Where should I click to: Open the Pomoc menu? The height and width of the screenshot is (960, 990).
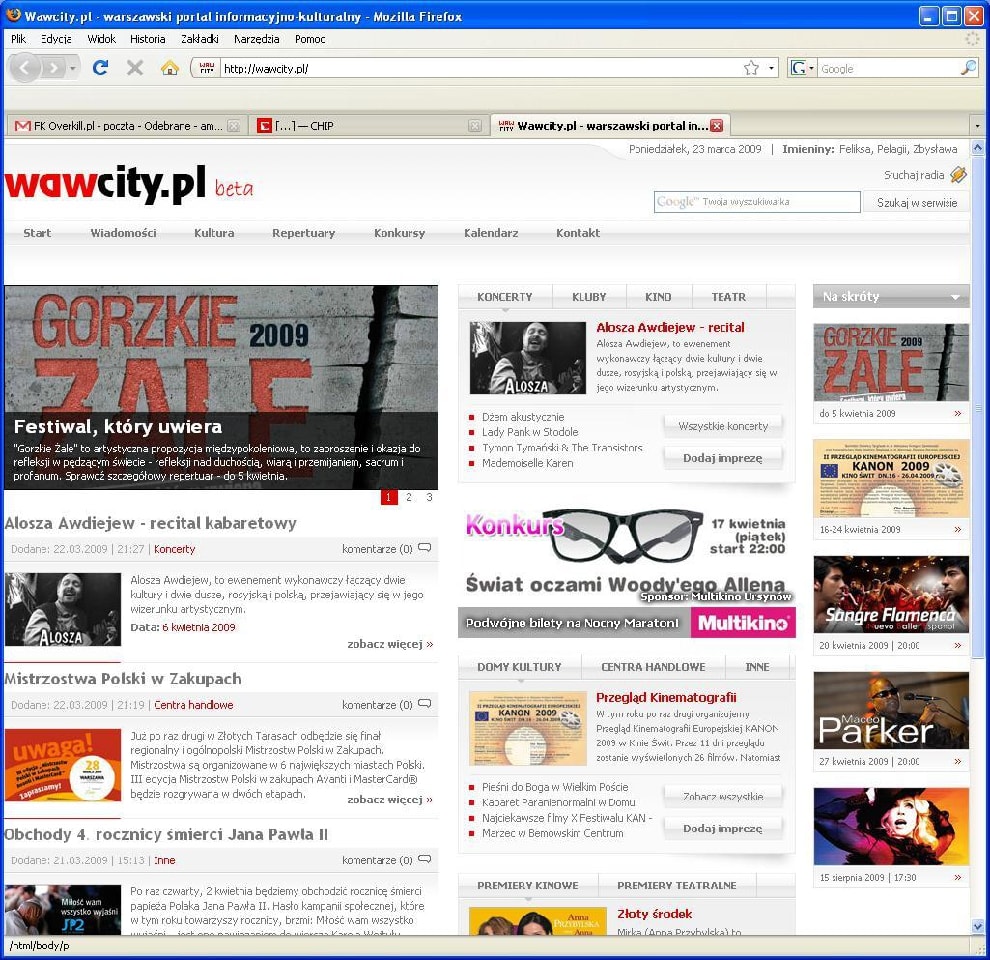point(310,39)
